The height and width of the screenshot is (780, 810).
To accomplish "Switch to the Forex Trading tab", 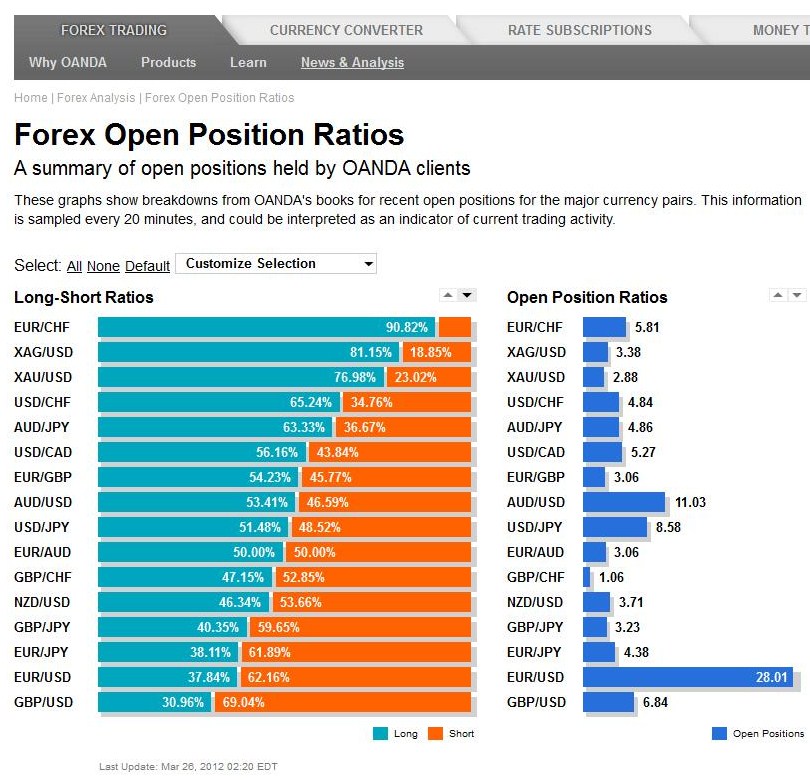I will (x=114, y=30).
